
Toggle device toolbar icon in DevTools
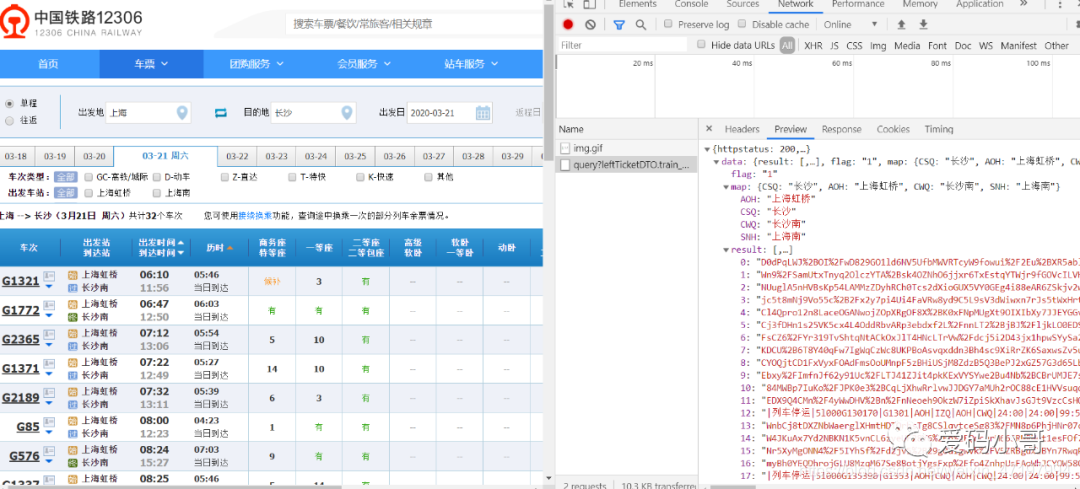589,4
